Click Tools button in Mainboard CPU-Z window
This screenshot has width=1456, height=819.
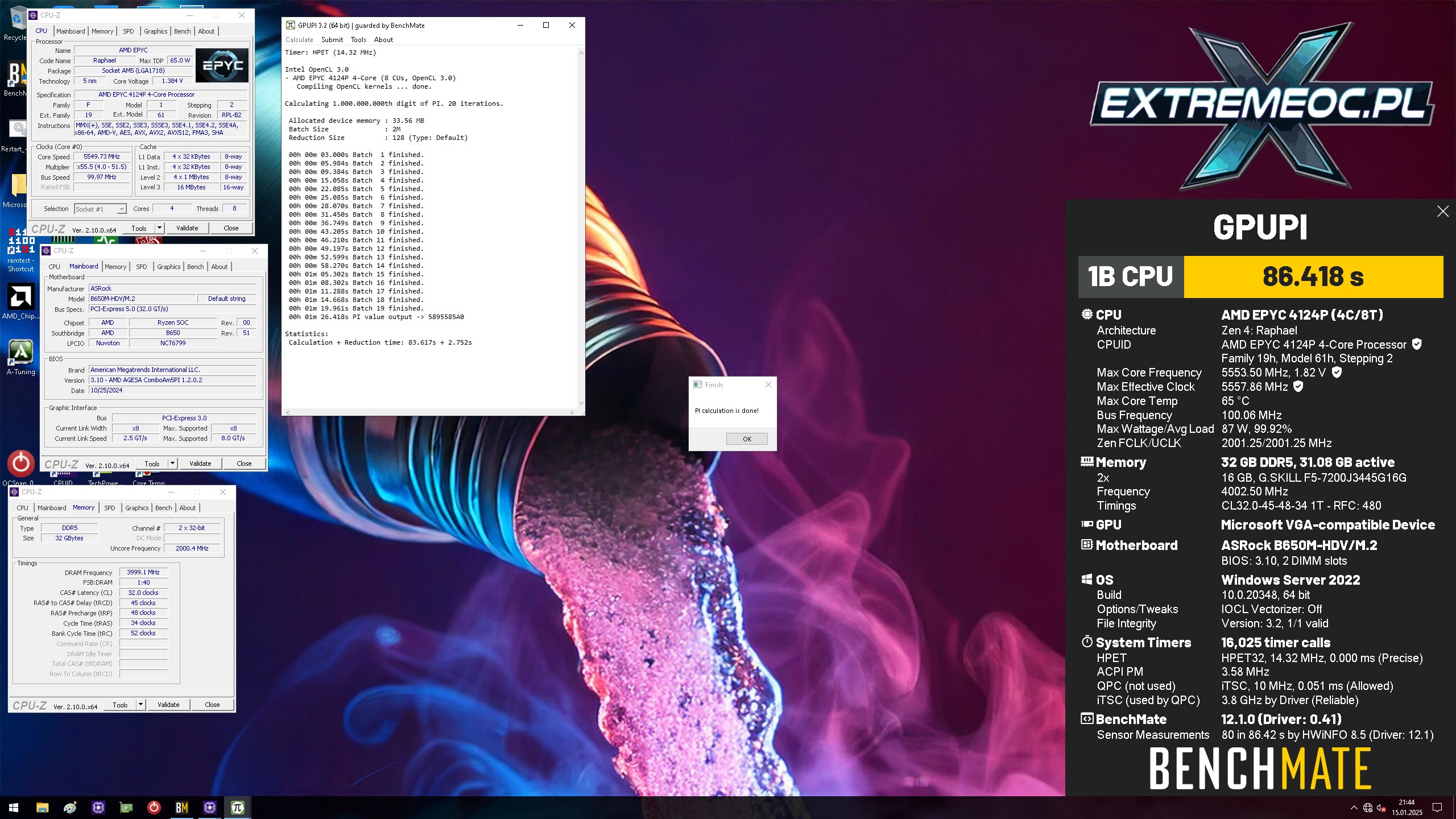point(152,464)
